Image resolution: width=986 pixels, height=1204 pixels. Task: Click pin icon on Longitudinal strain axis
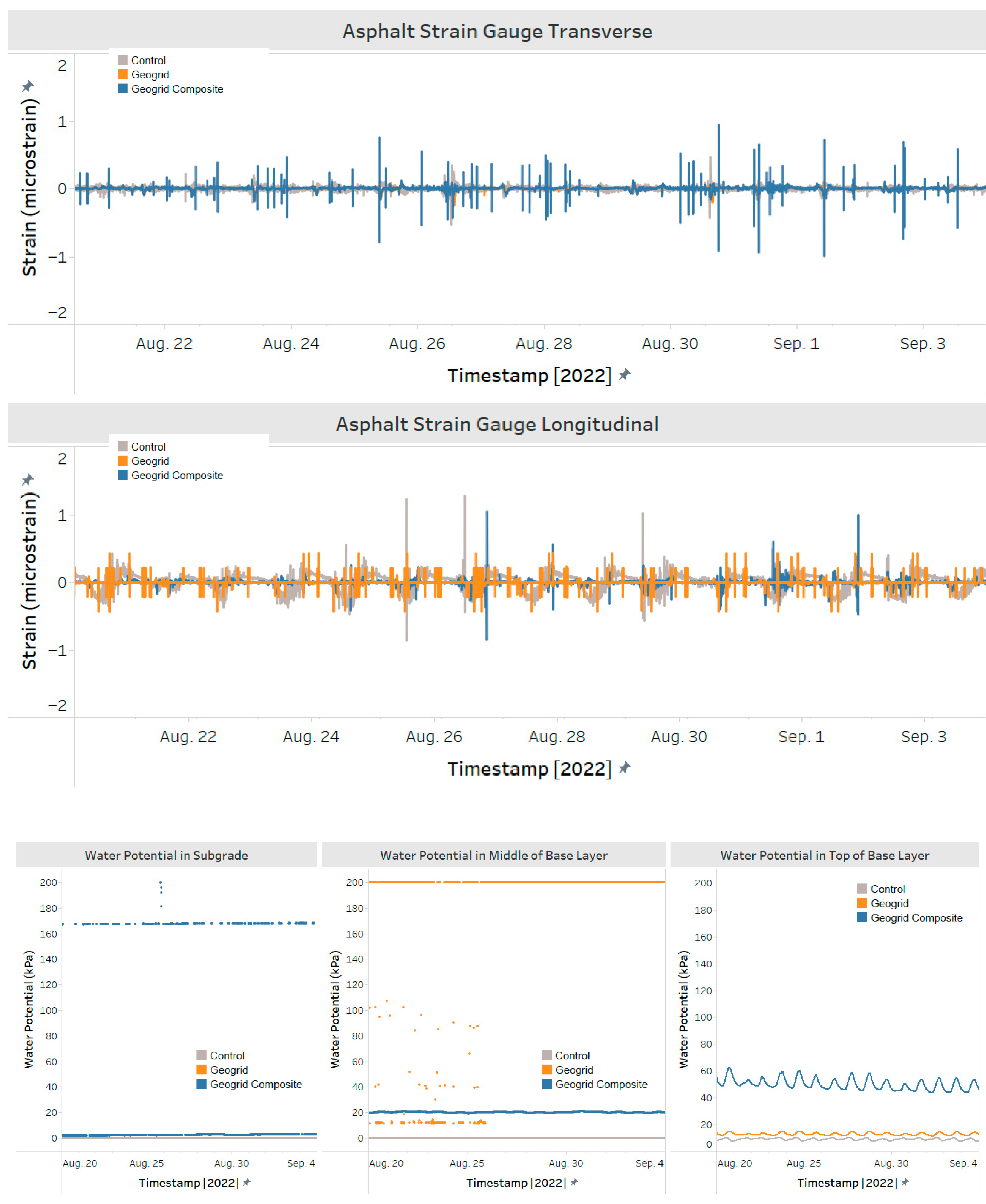coord(27,480)
